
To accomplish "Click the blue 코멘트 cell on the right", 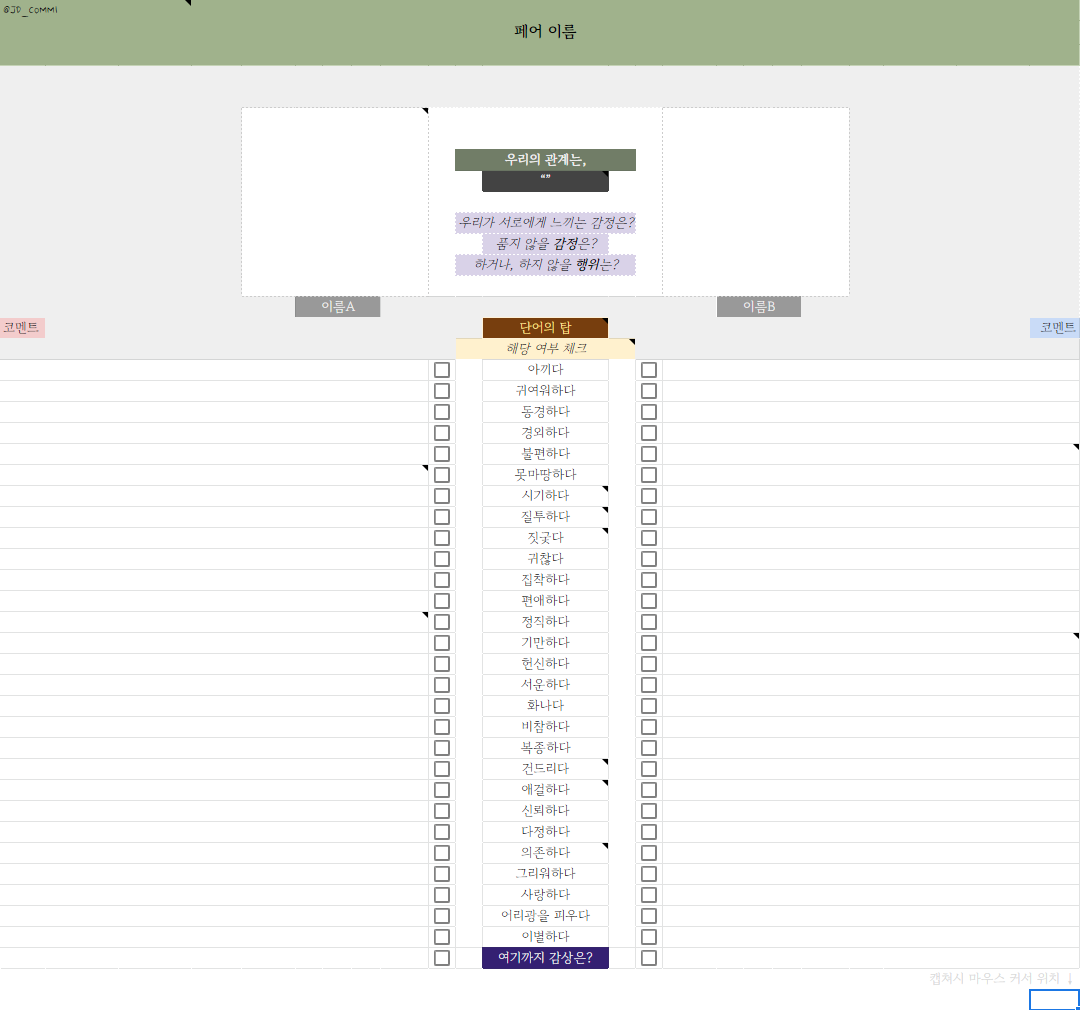I will (1054, 327).
